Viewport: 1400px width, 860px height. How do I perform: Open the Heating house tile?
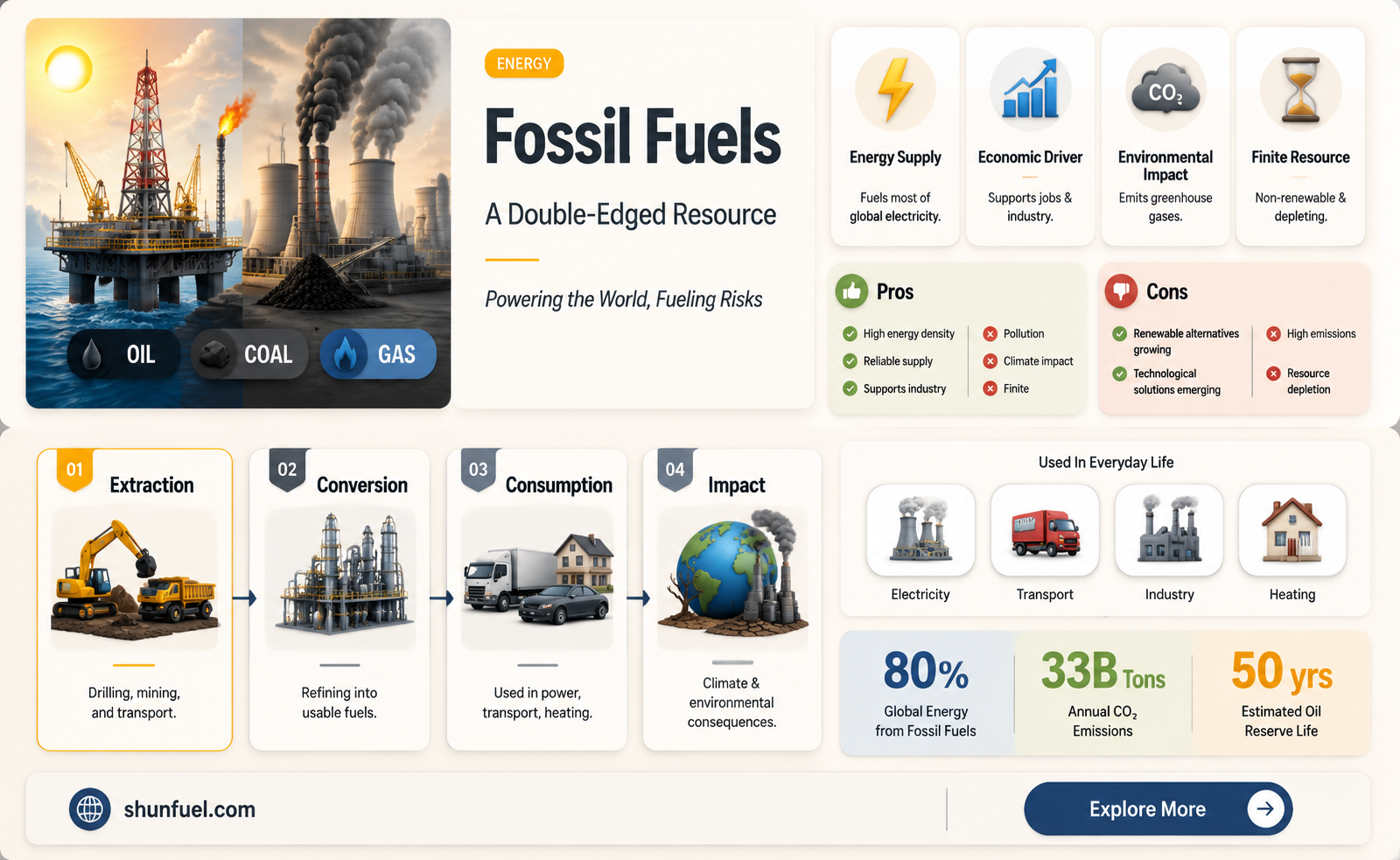click(1292, 530)
